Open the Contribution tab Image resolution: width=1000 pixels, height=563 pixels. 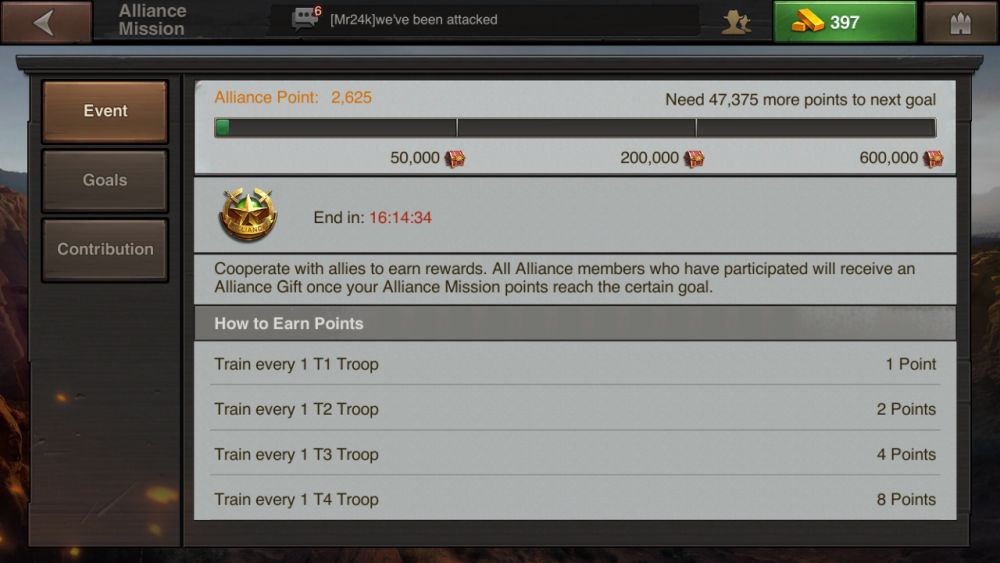coord(105,249)
